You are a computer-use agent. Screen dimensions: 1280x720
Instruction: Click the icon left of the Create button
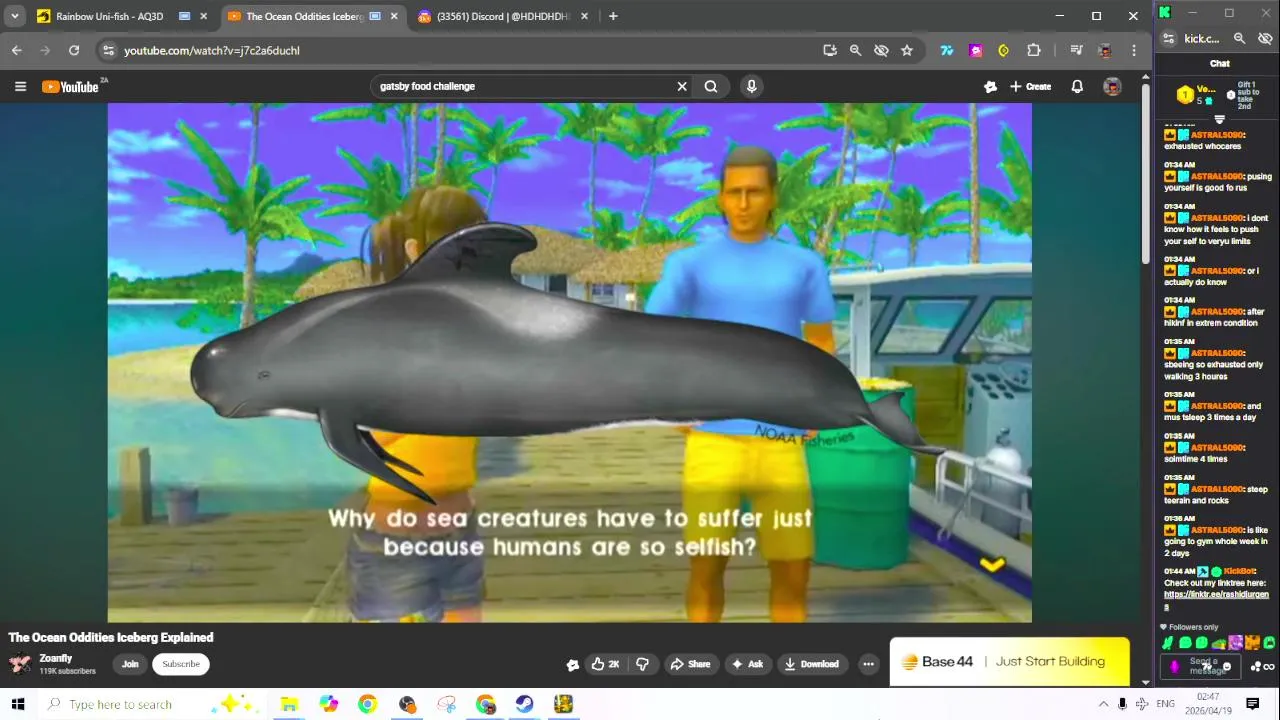[990, 87]
